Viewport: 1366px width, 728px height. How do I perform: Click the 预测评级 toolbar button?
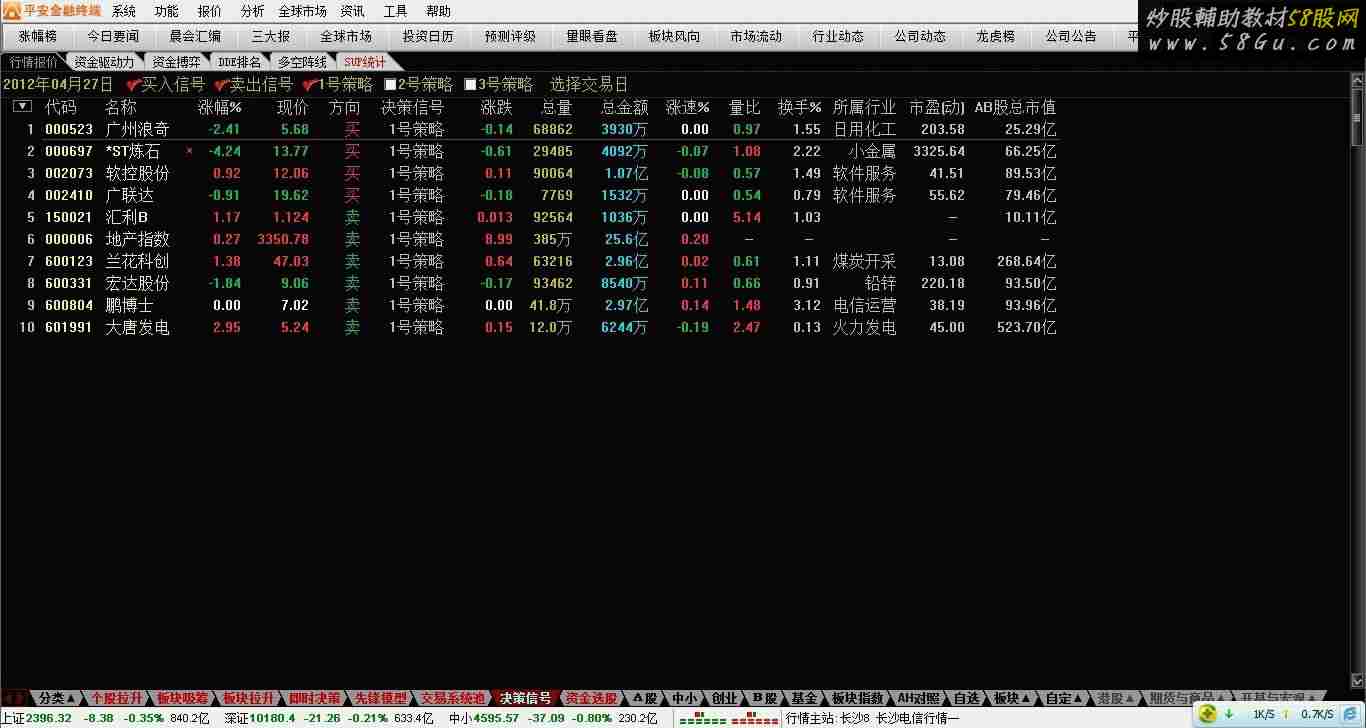click(510, 36)
